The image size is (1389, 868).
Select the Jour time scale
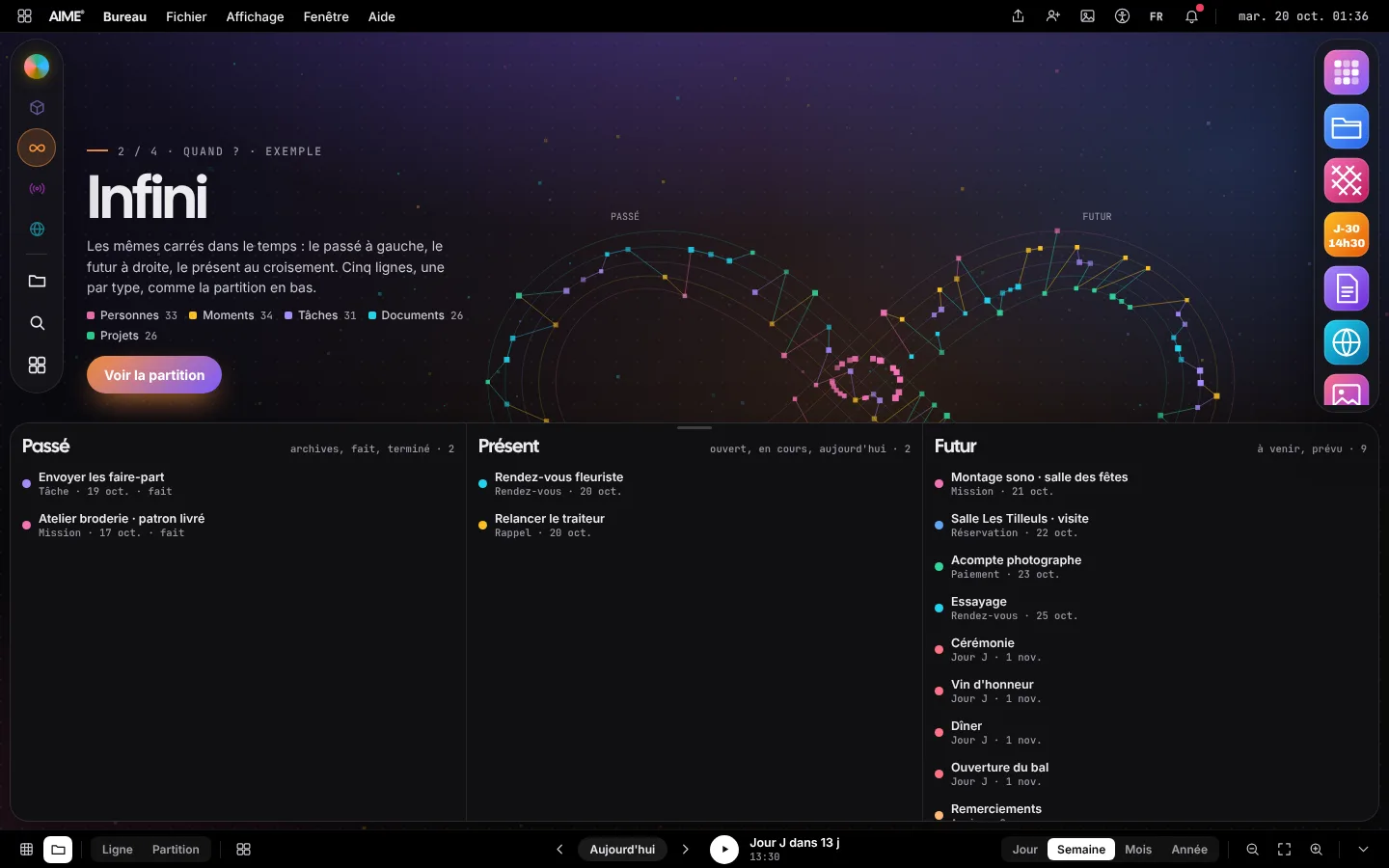point(1025,850)
